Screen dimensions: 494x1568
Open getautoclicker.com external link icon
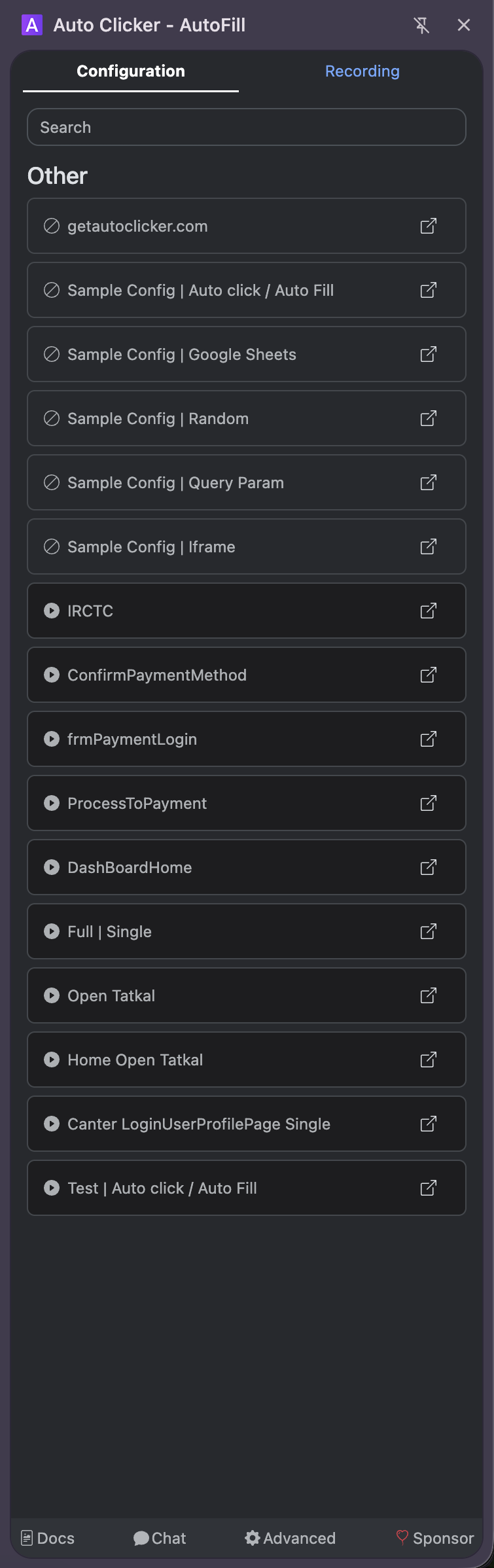pyautogui.click(x=429, y=226)
